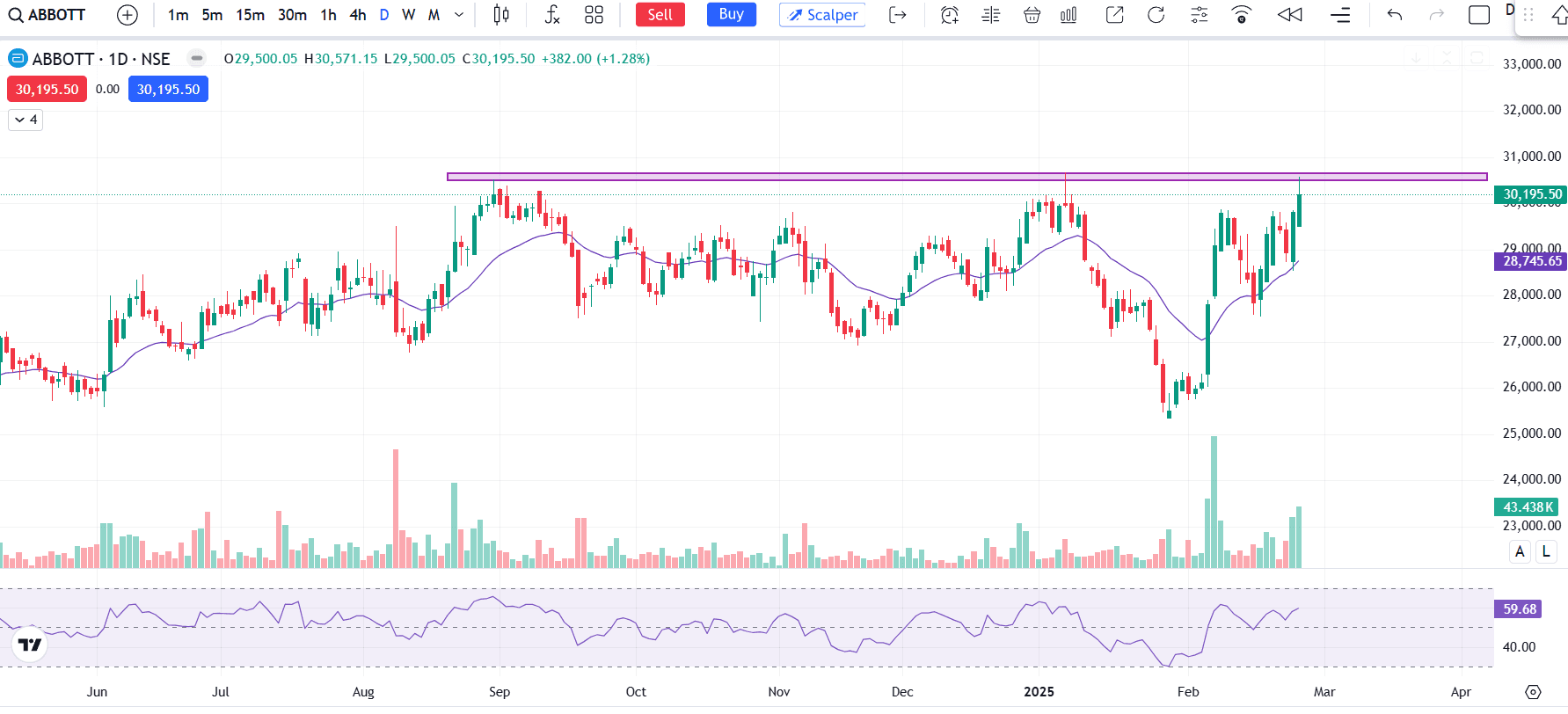Image resolution: width=1568 pixels, height=714 pixels.
Task: Click the red Sell button
Action: (660, 15)
